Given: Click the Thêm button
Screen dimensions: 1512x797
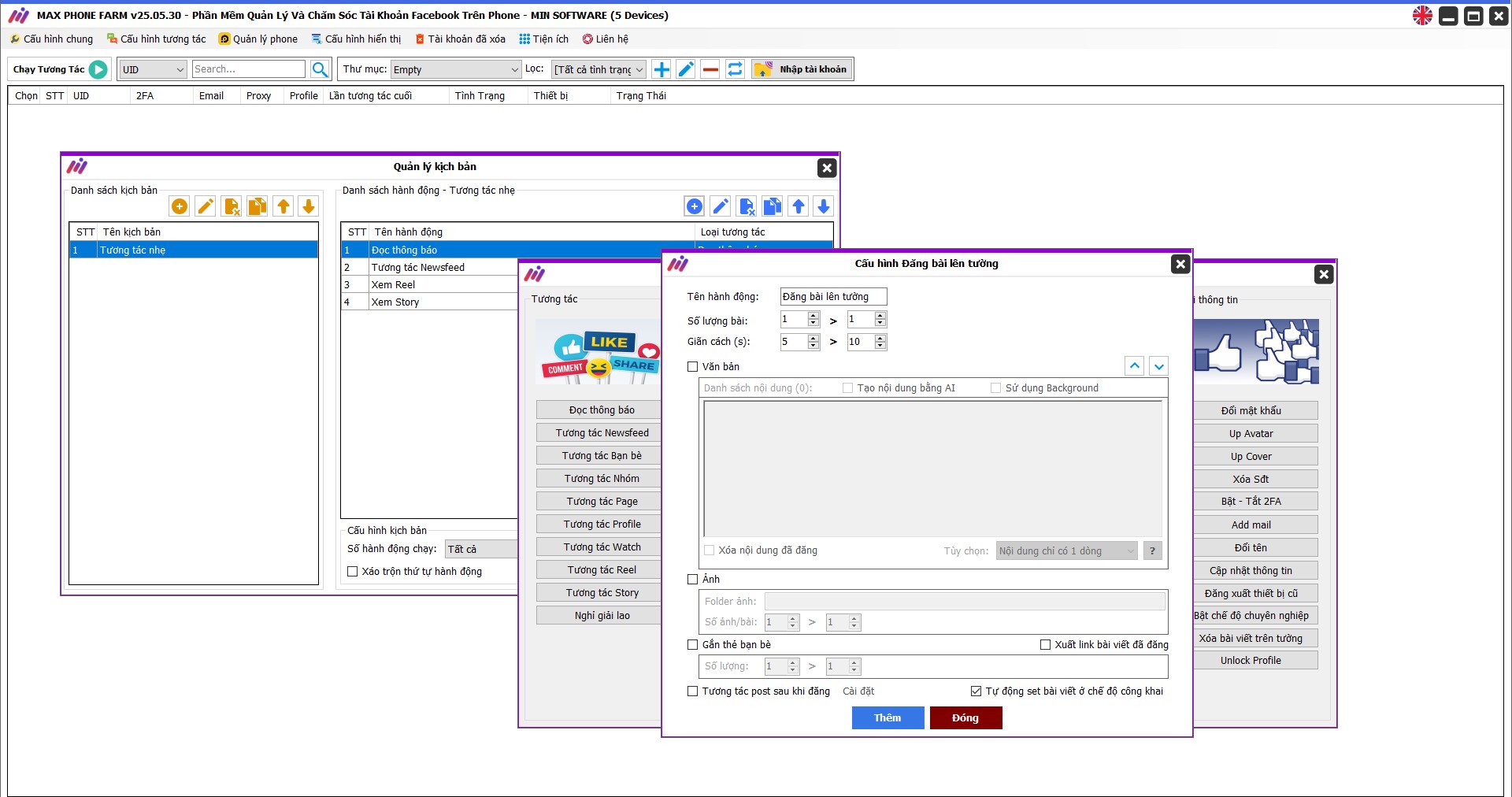Looking at the screenshot, I should coord(888,718).
